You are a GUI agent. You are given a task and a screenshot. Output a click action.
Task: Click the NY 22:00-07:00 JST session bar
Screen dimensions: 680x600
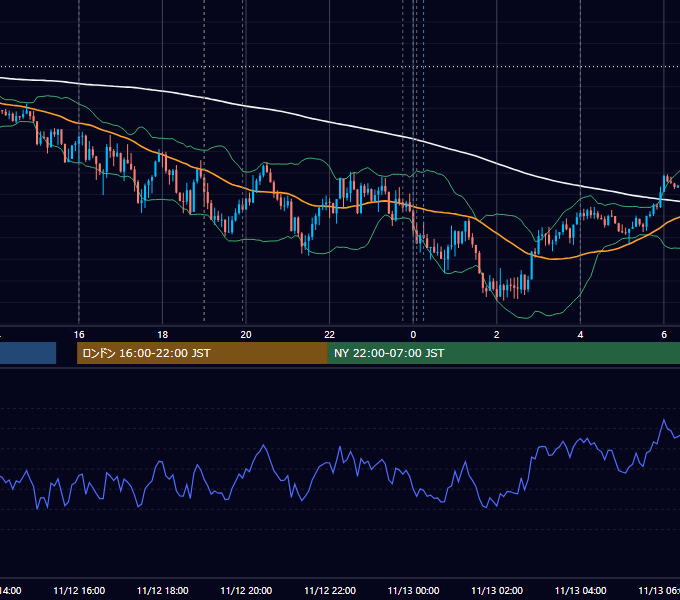[504, 353]
